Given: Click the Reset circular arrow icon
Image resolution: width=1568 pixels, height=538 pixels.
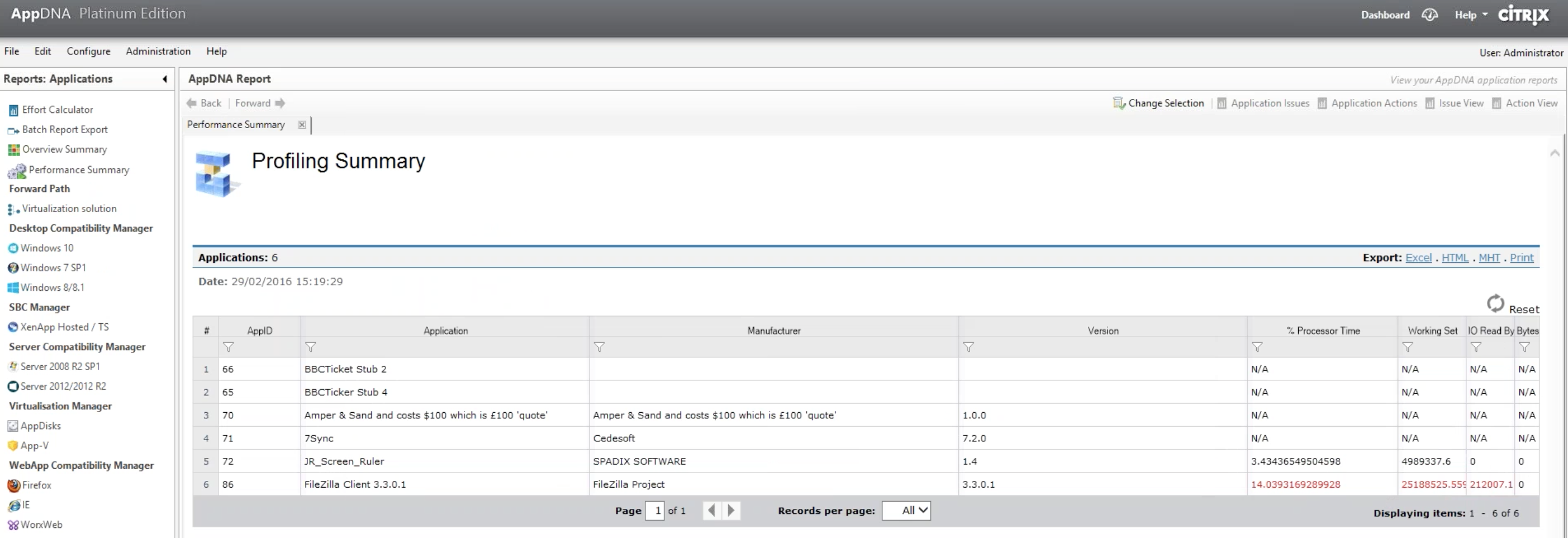Looking at the screenshot, I should click(1495, 304).
